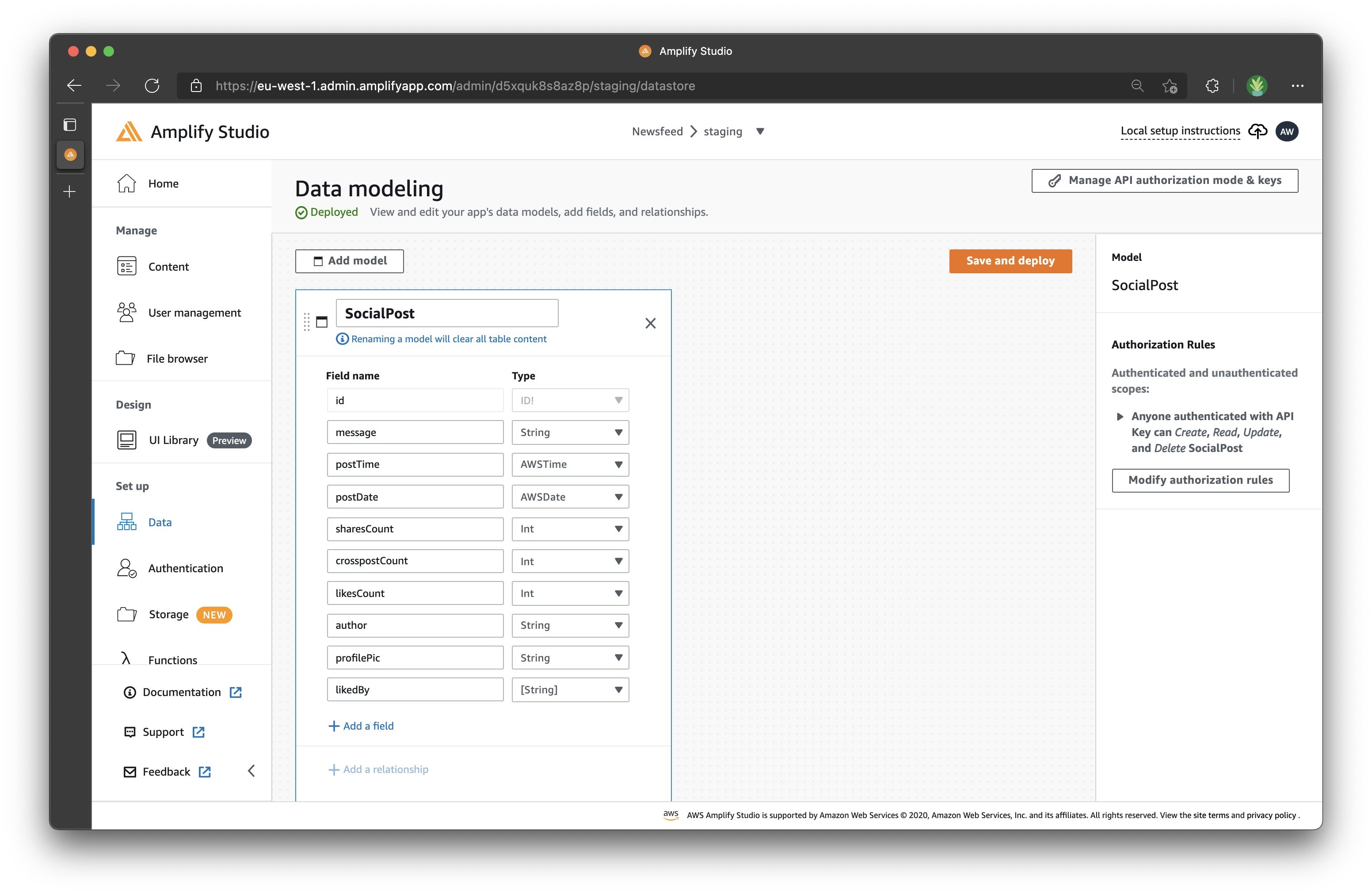
Task: Click Save and deploy
Action: coord(1010,260)
